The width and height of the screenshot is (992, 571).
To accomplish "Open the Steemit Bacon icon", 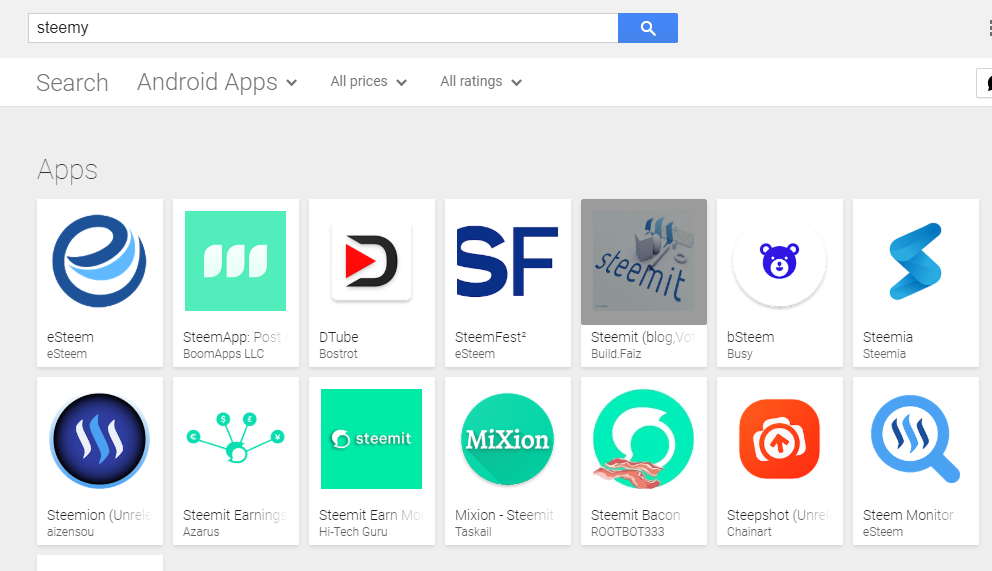I will pos(643,439).
